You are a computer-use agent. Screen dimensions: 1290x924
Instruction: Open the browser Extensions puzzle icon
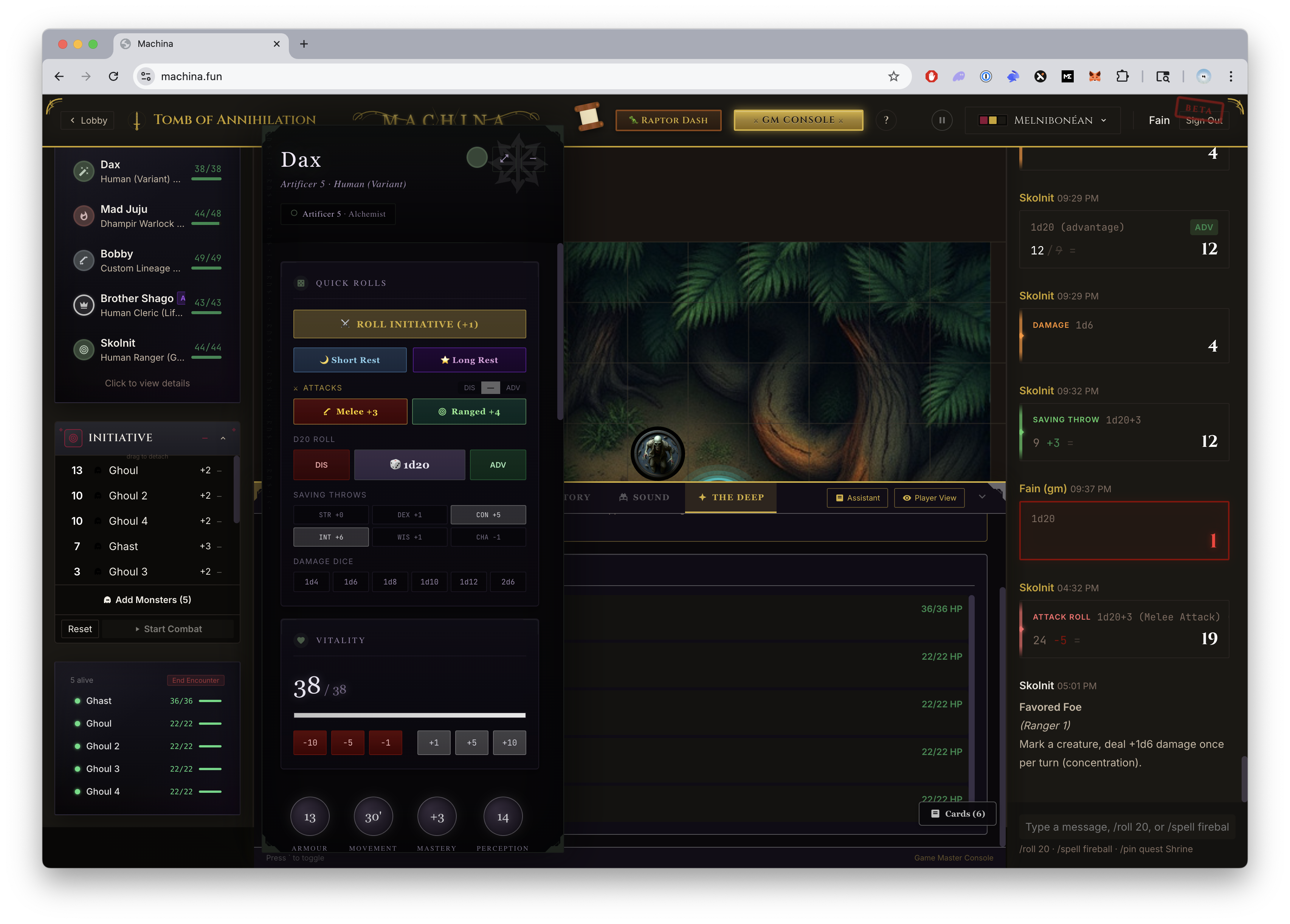tap(1122, 76)
